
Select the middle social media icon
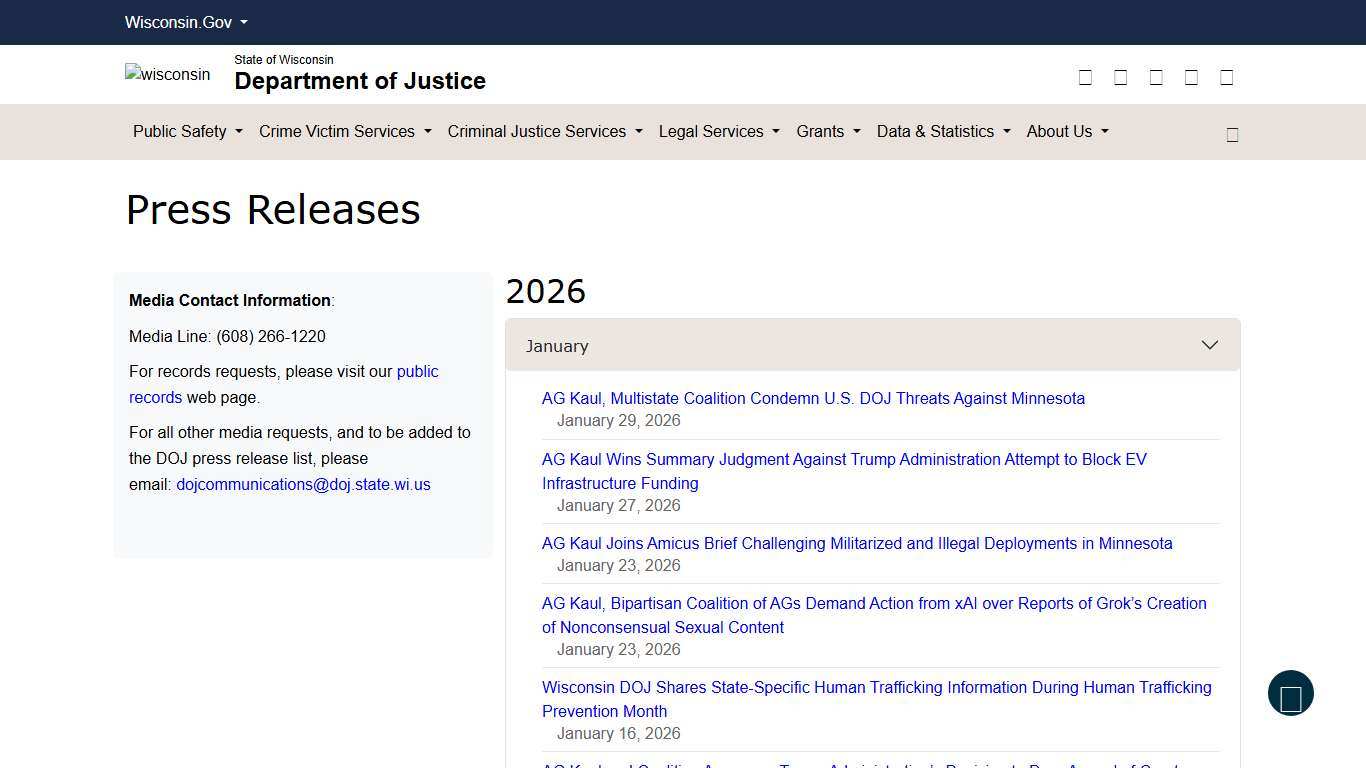[1156, 77]
